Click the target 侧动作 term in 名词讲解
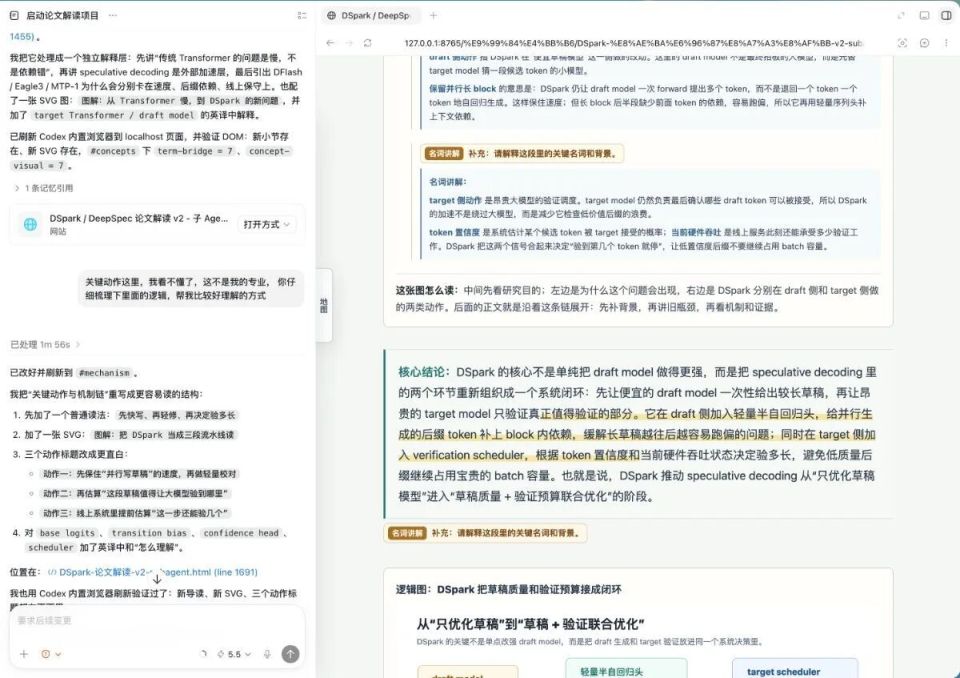The height and width of the screenshot is (678, 960). (455, 200)
